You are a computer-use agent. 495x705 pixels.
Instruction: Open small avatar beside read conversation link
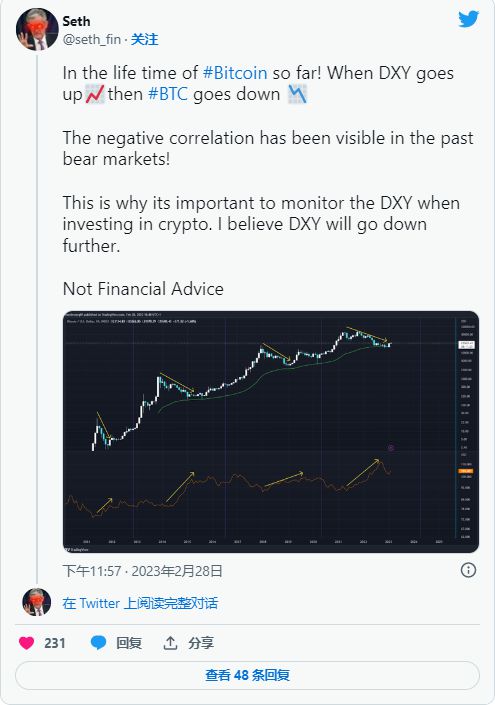[36, 602]
